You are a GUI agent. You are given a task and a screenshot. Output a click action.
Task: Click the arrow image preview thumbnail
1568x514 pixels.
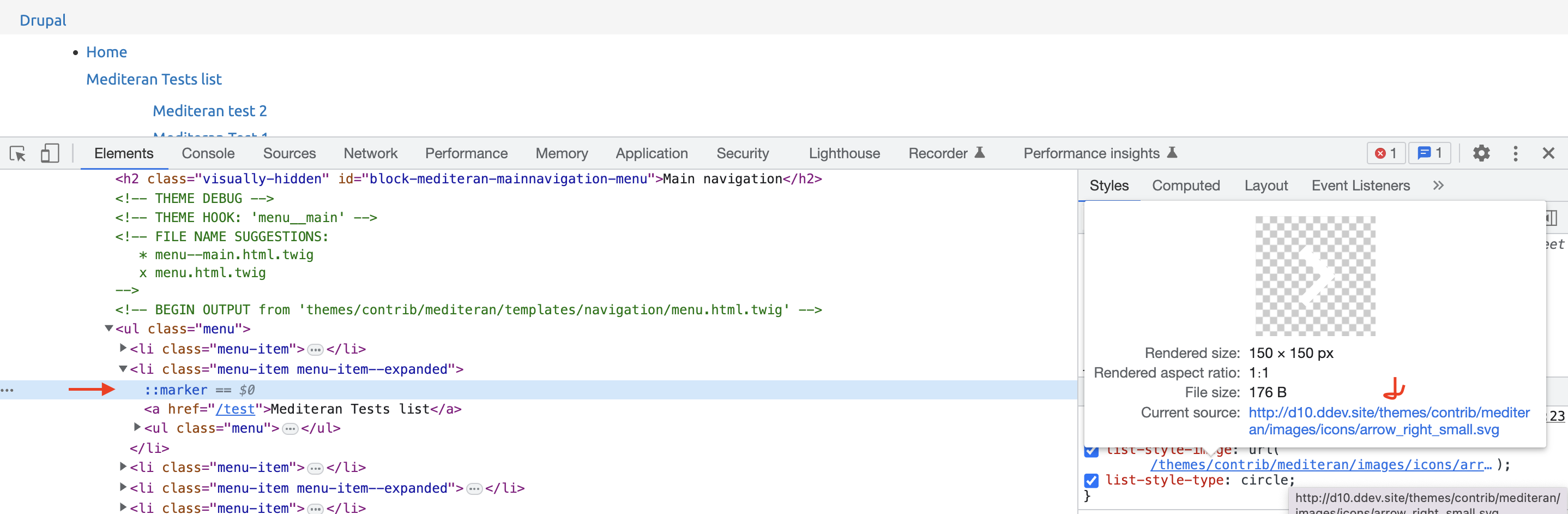click(x=1315, y=276)
